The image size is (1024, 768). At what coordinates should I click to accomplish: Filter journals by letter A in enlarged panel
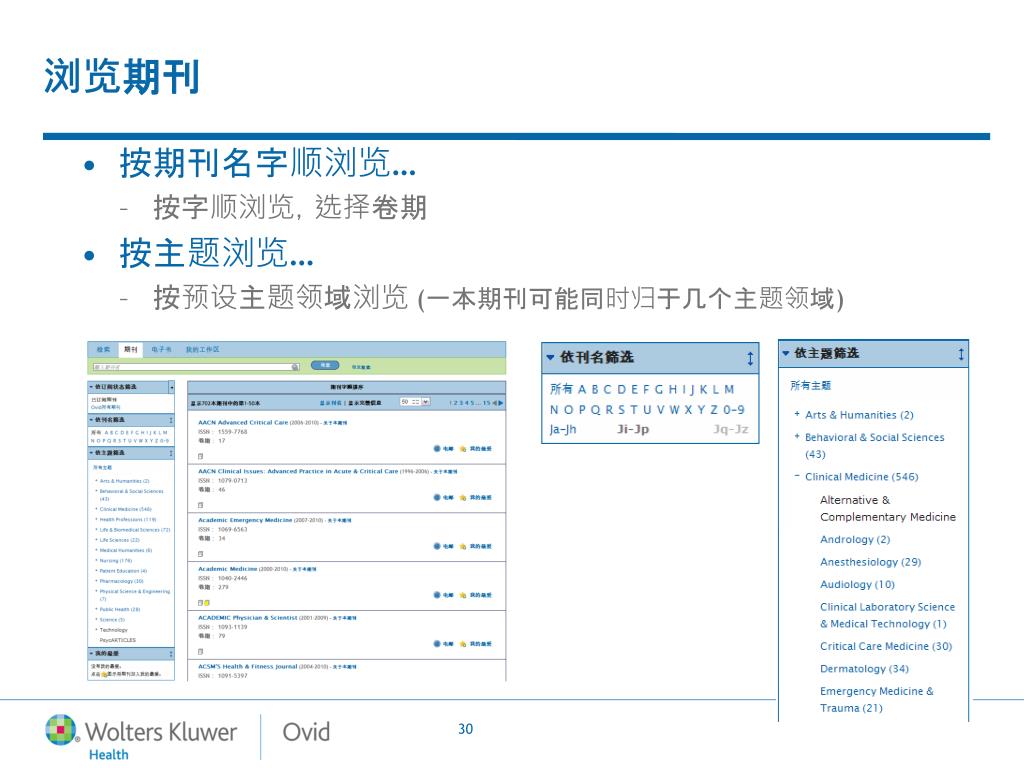pyautogui.click(x=583, y=390)
